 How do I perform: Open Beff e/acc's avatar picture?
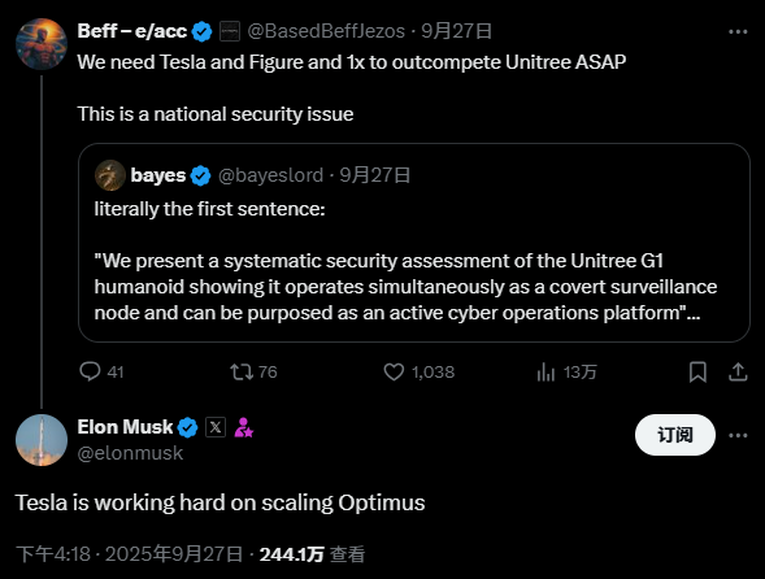point(41,43)
